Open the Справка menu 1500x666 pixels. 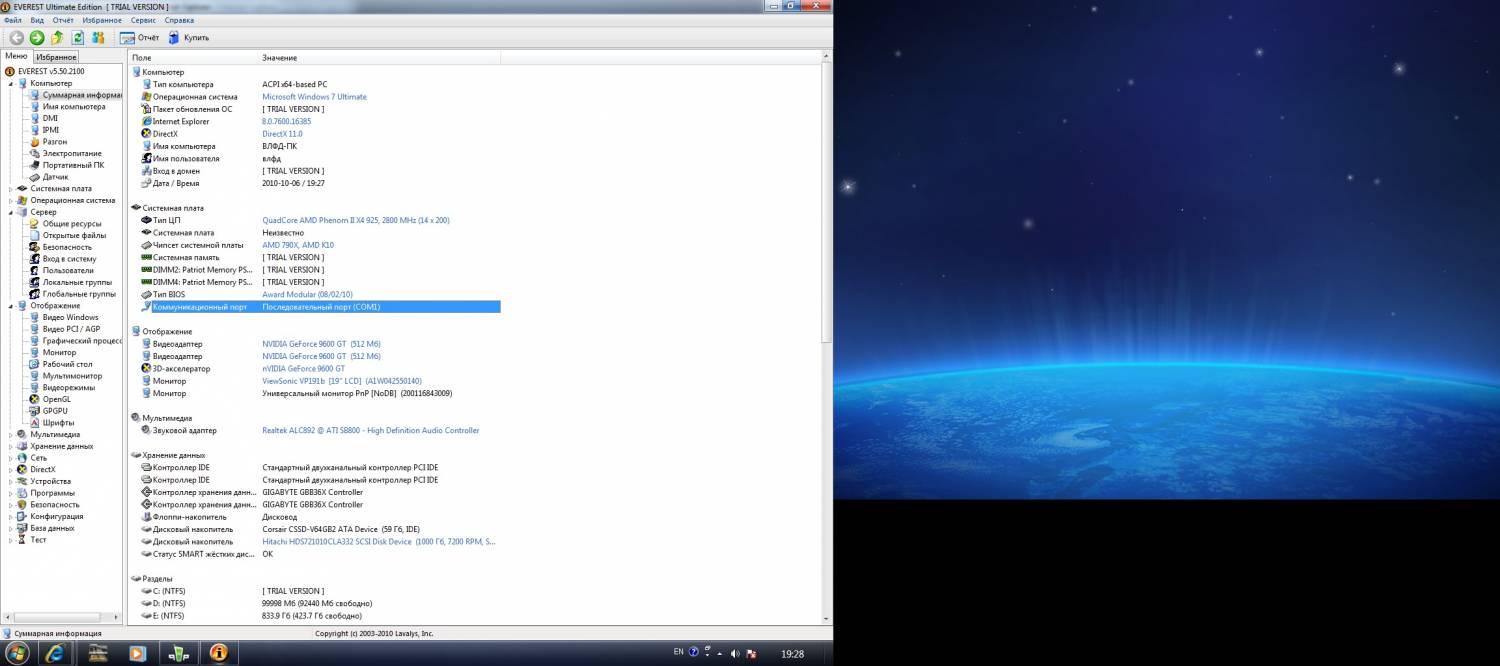click(x=179, y=20)
